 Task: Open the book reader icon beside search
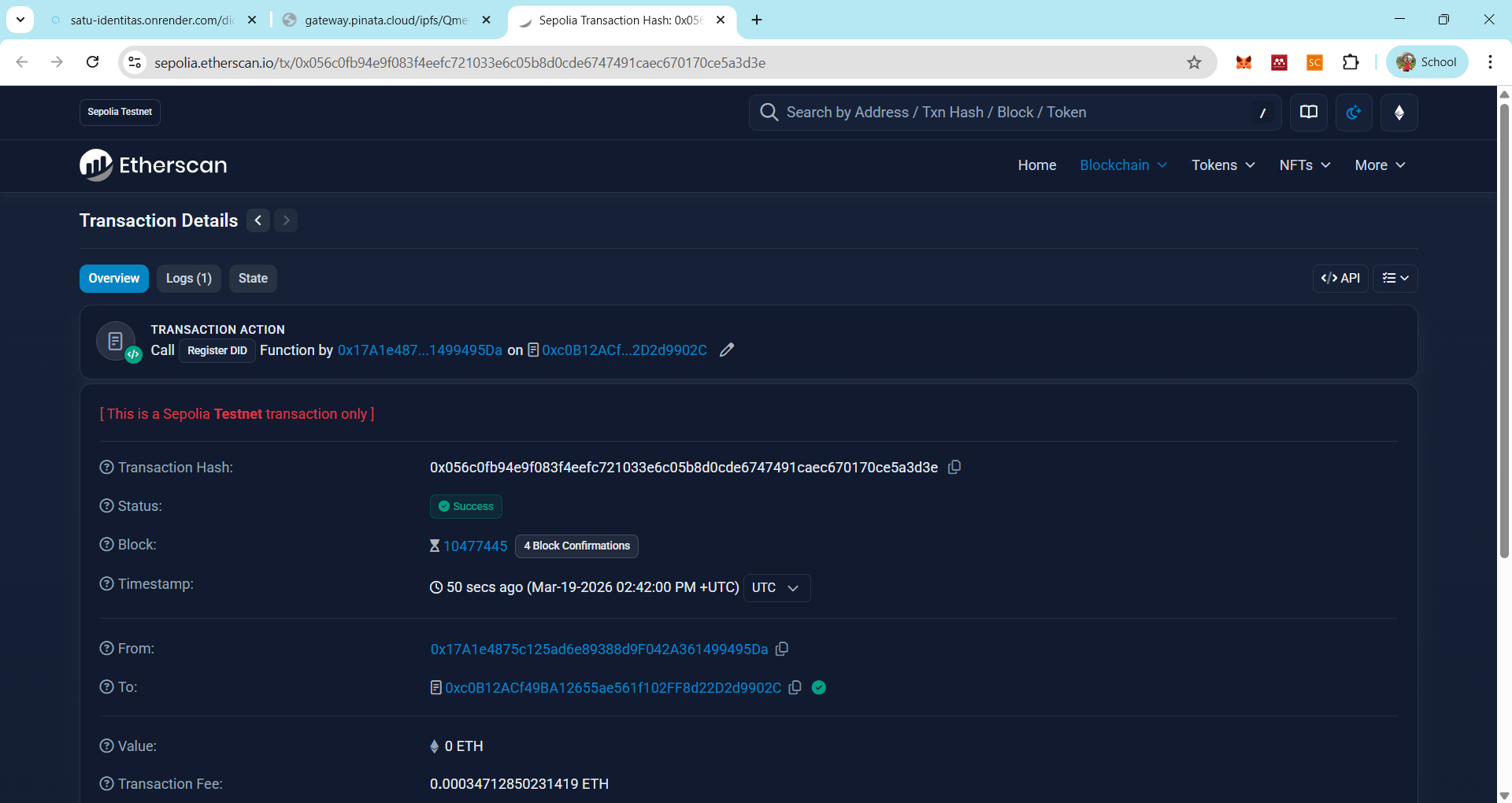(1309, 113)
